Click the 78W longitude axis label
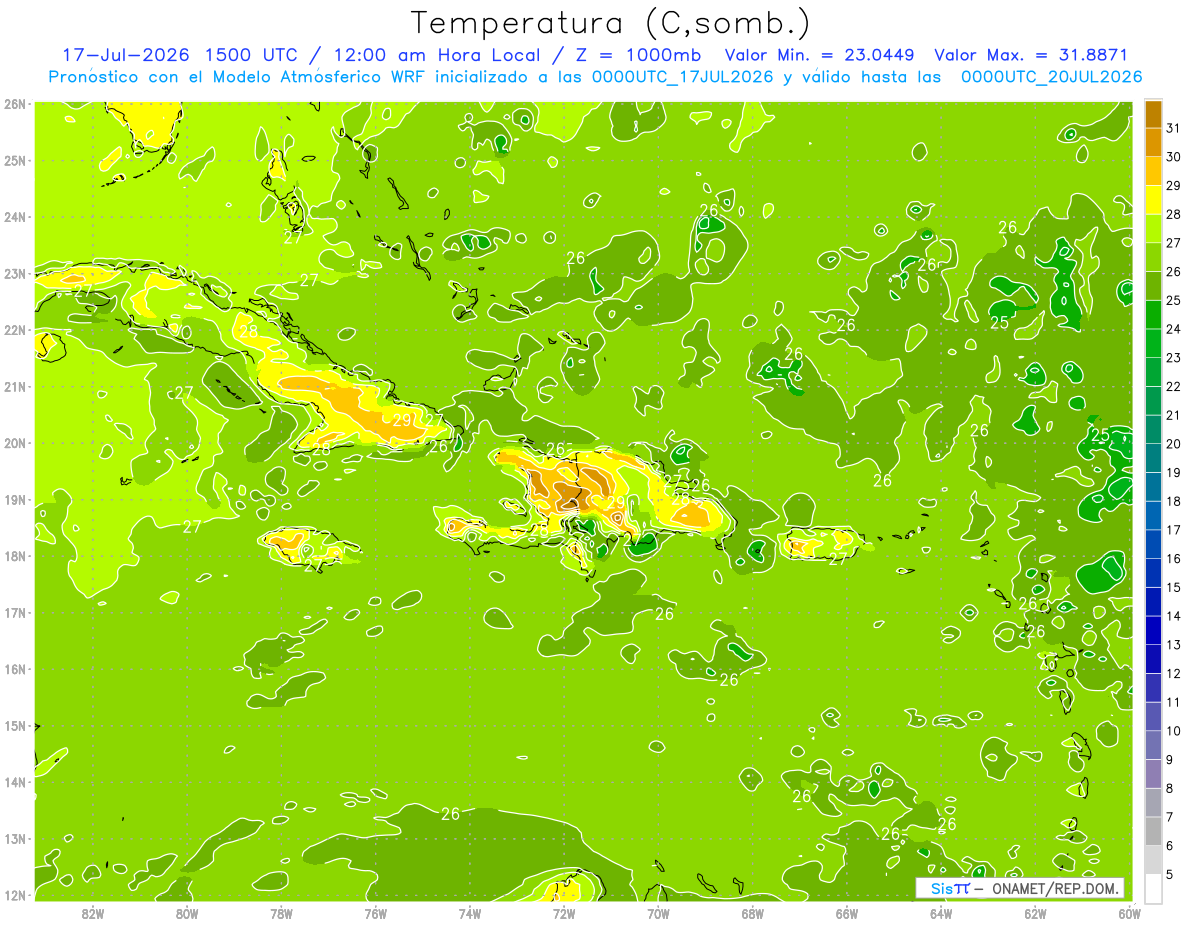This screenshot has height=927, width=1200. [x=281, y=913]
